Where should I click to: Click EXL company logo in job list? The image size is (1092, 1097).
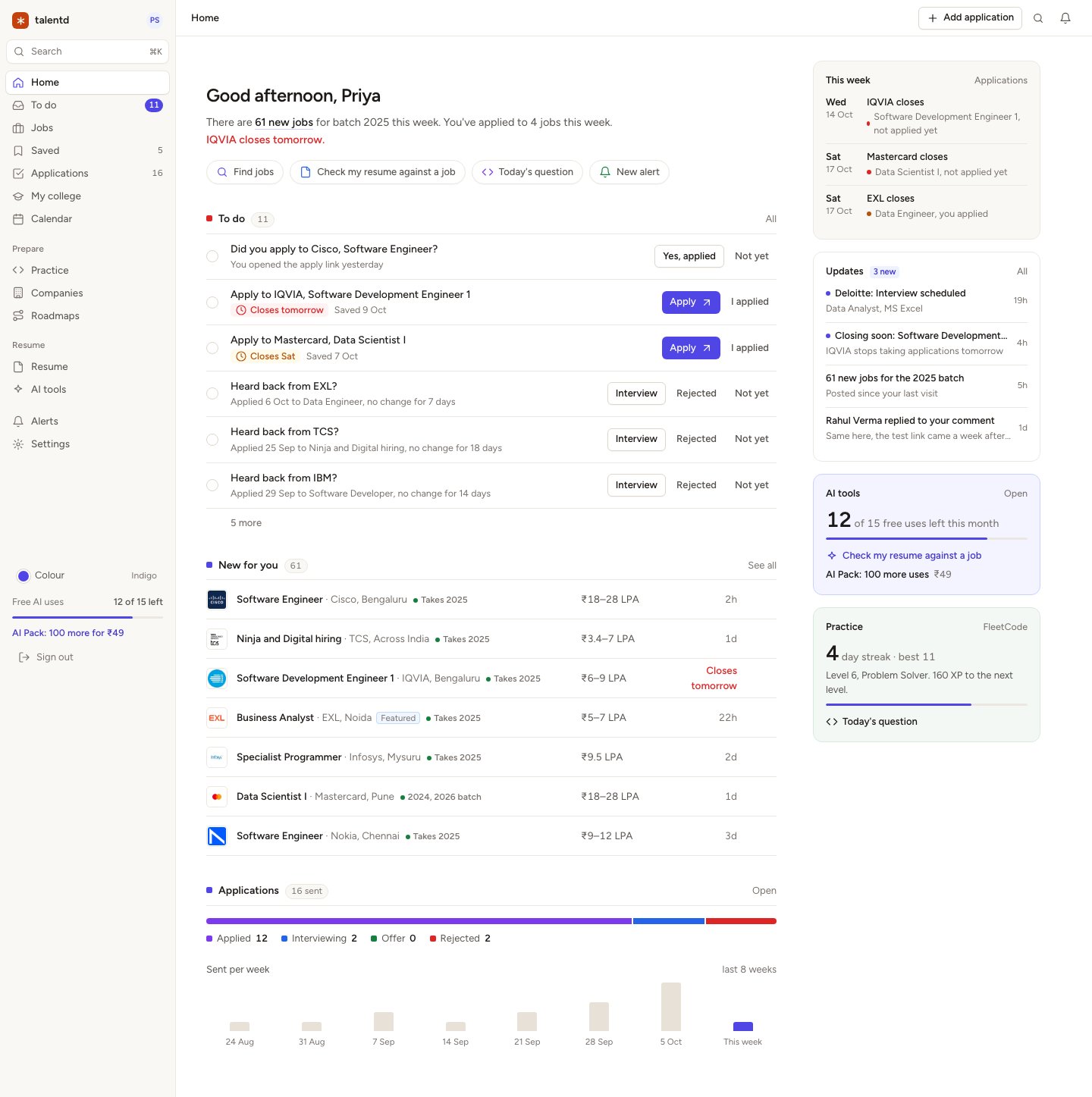(x=217, y=718)
